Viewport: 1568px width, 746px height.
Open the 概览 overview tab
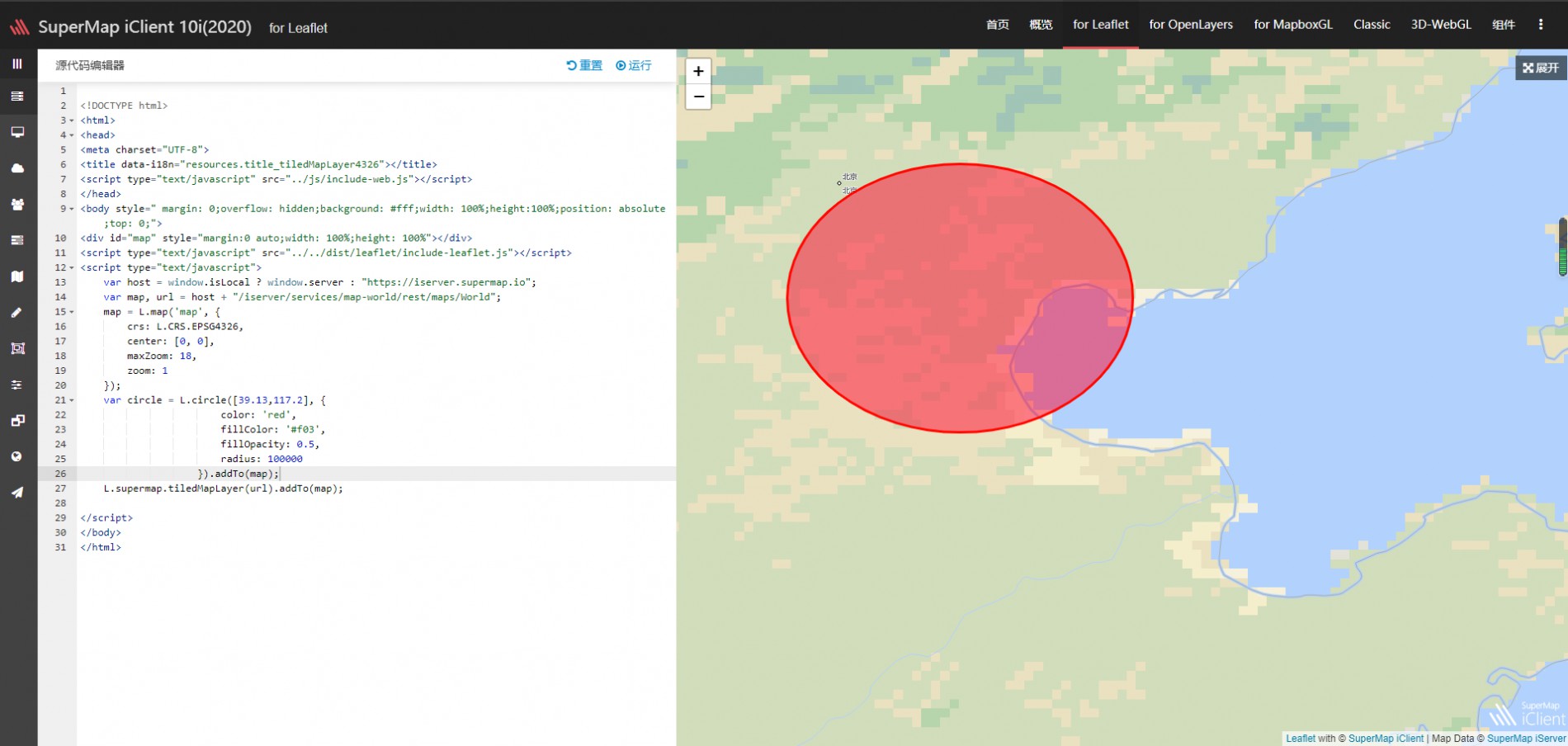coord(1041,25)
